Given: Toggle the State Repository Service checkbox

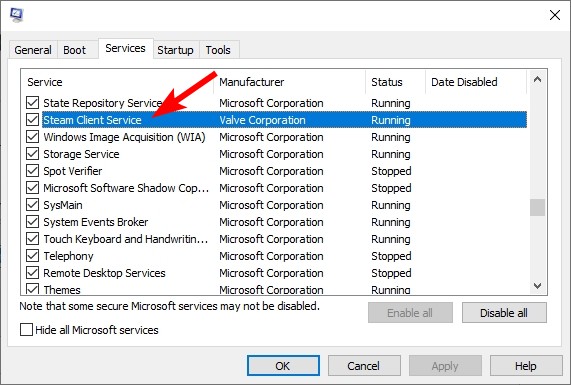Looking at the screenshot, I should 32,102.
